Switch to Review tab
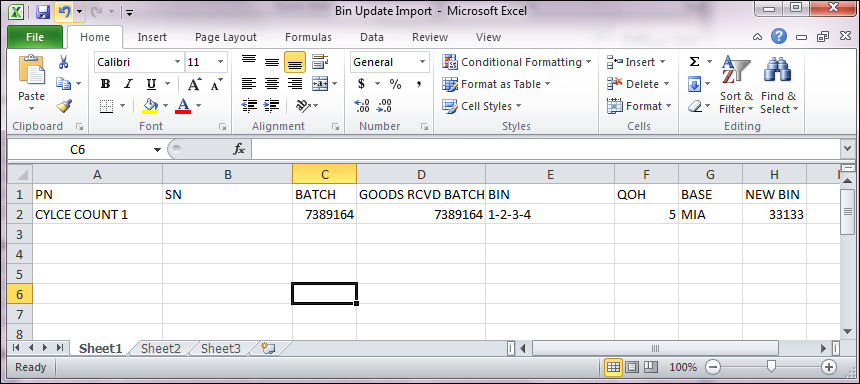The width and height of the screenshot is (860, 384). point(430,37)
